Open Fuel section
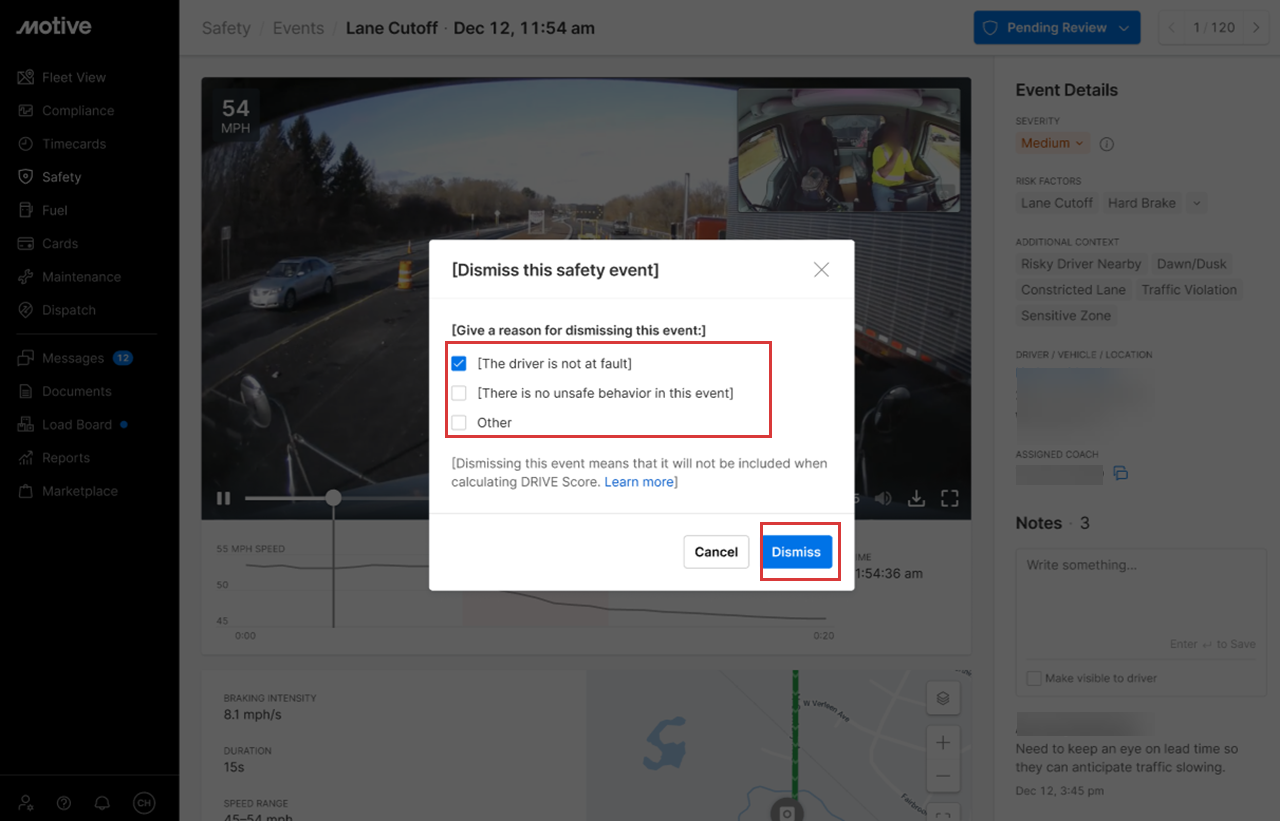 pyautogui.click(x=55, y=210)
